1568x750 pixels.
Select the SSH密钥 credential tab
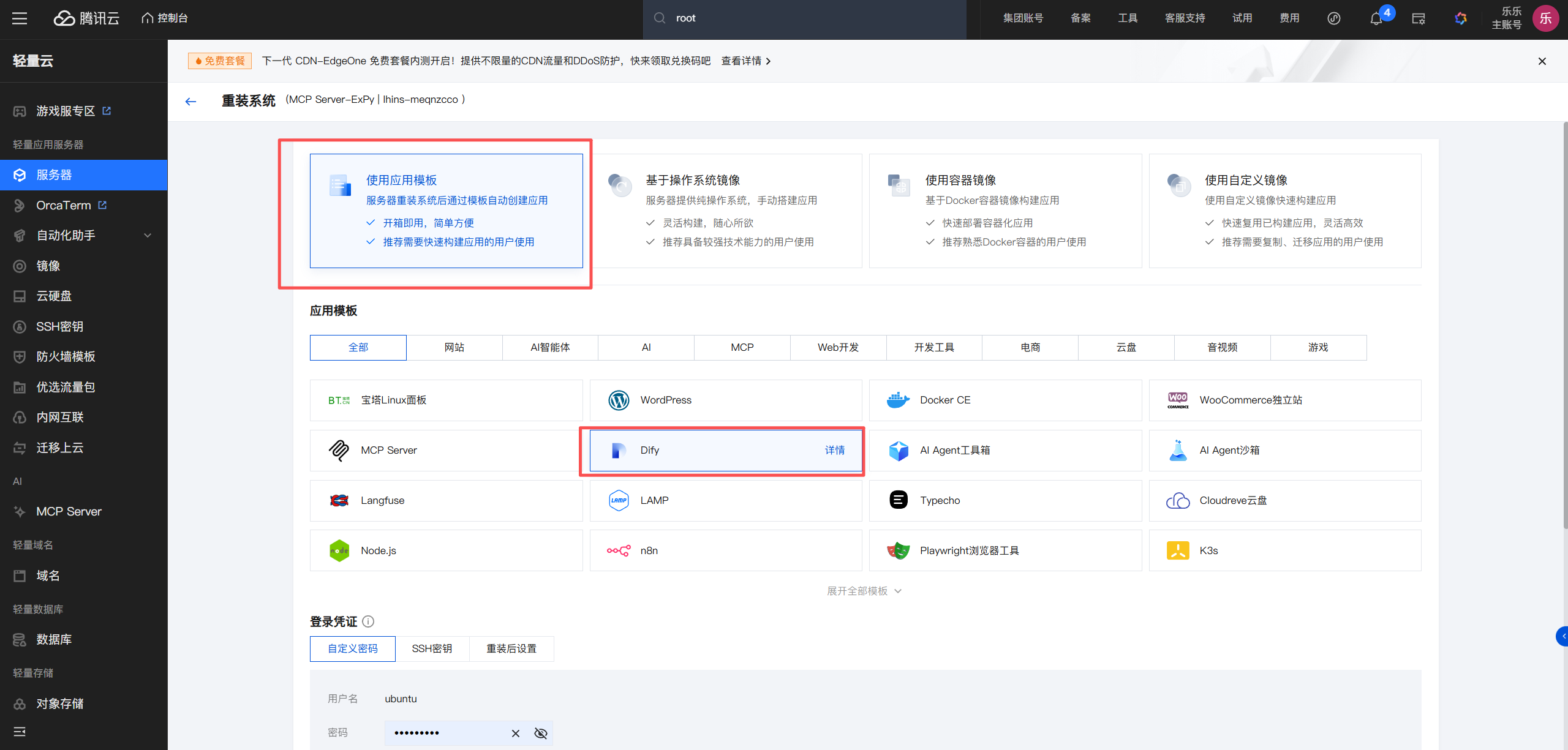pos(432,649)
